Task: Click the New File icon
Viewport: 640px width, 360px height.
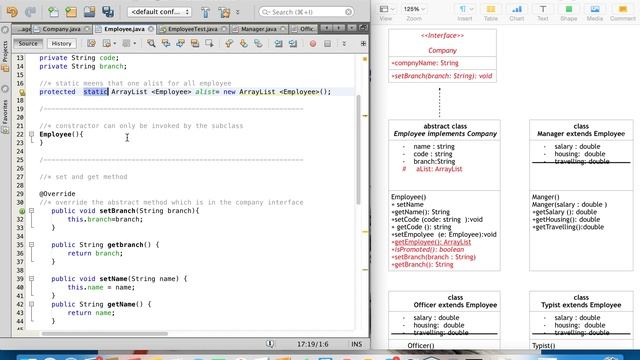Action: pos(53,12)
